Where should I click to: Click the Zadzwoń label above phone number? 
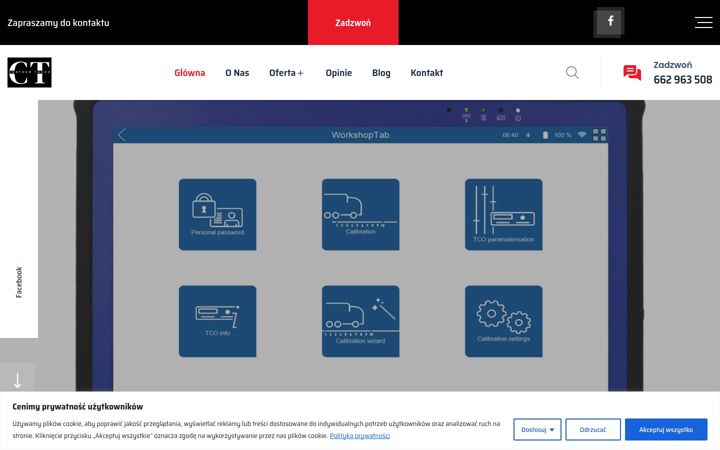tap(672, 65)
